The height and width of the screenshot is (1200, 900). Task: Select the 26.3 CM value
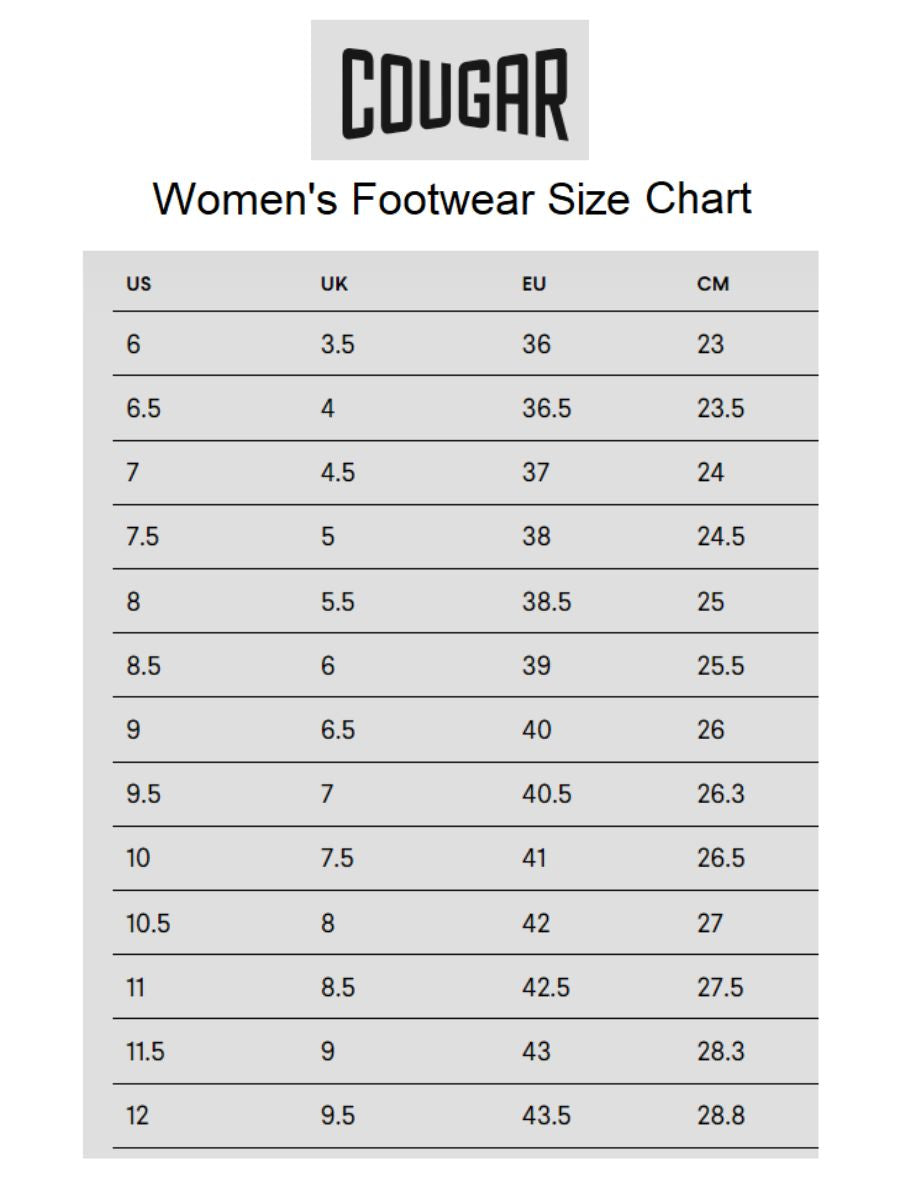(720, 794)
